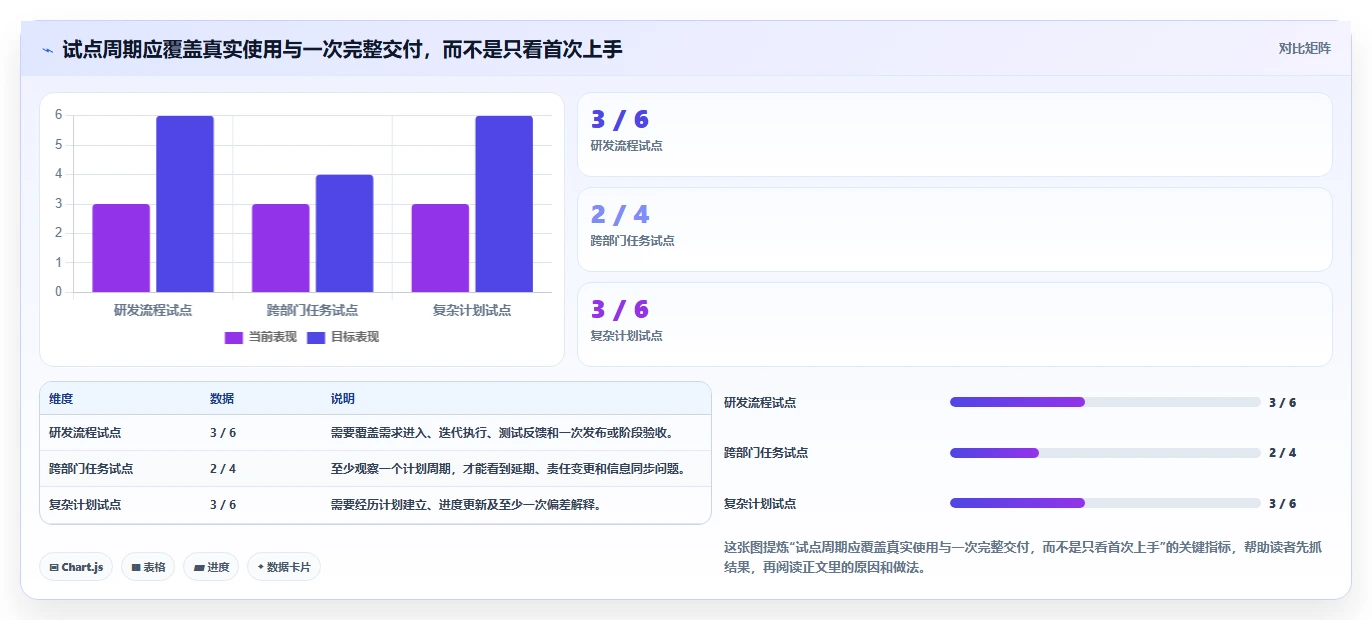Select the 跨部门任务试点 cell in the table
The height and width of the screenshot is (620, 1372).
tap(91, 469)
